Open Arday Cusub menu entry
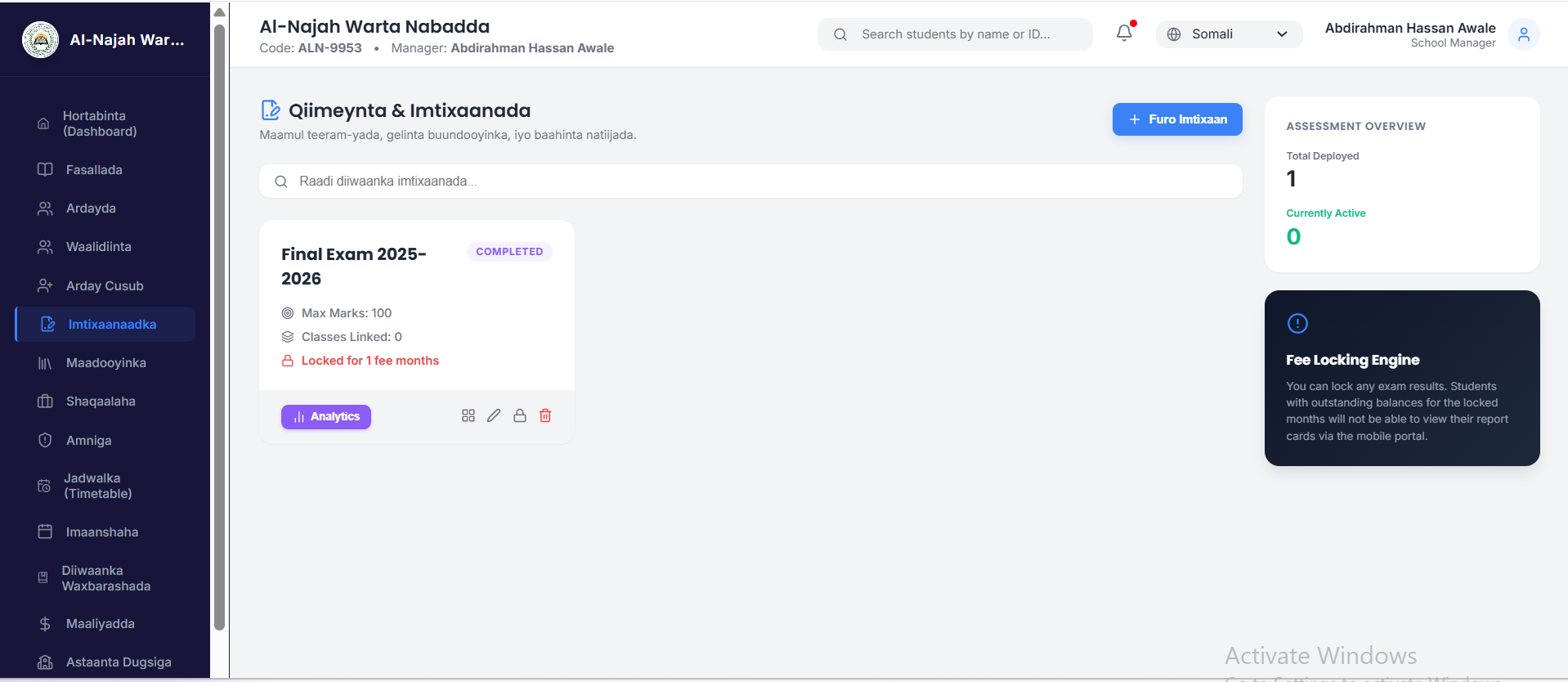The height and width of the screenshot is (682, 1568). pyautogui.click(x=105, y=286)
